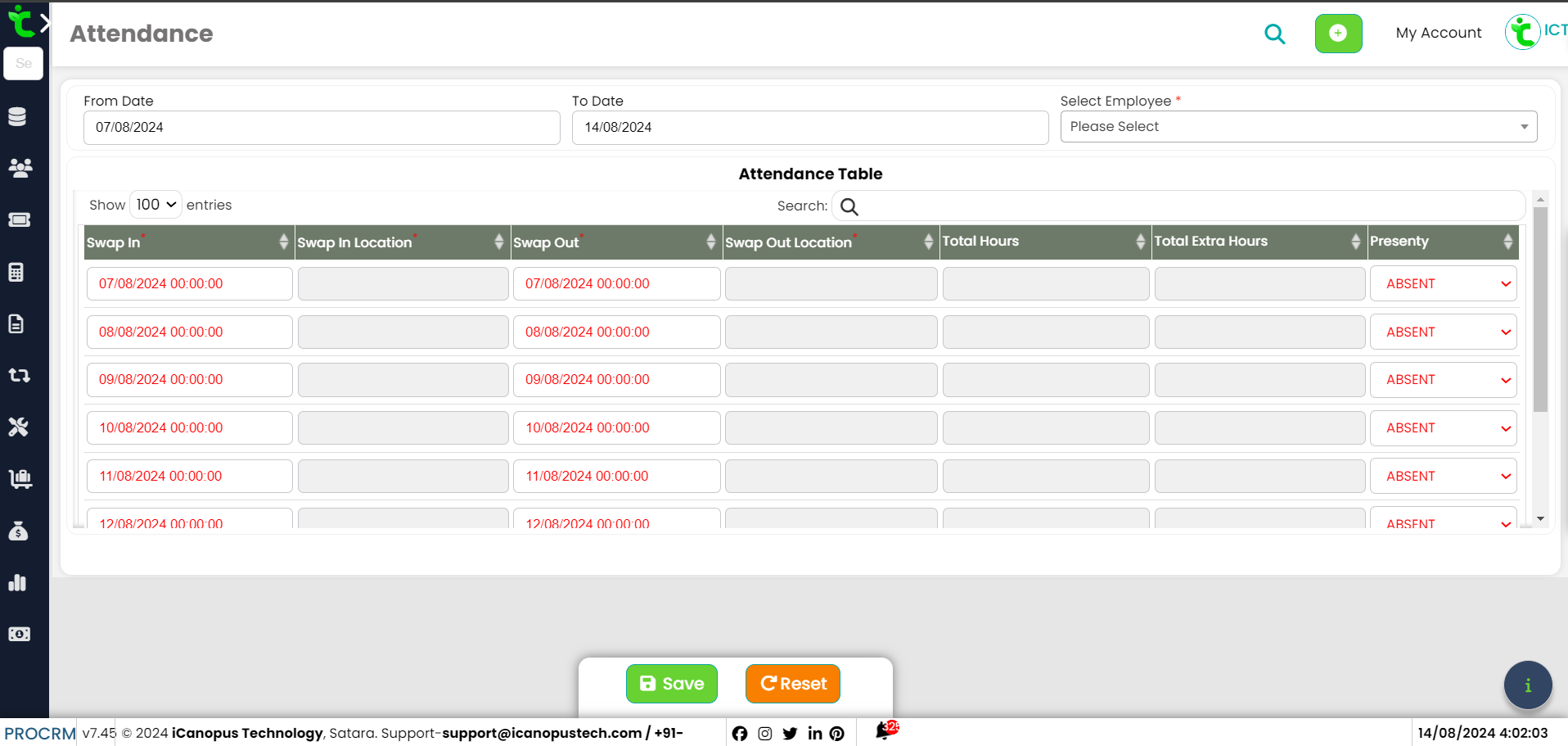
Task: Click the green Save button
Action: click(671, 684)
